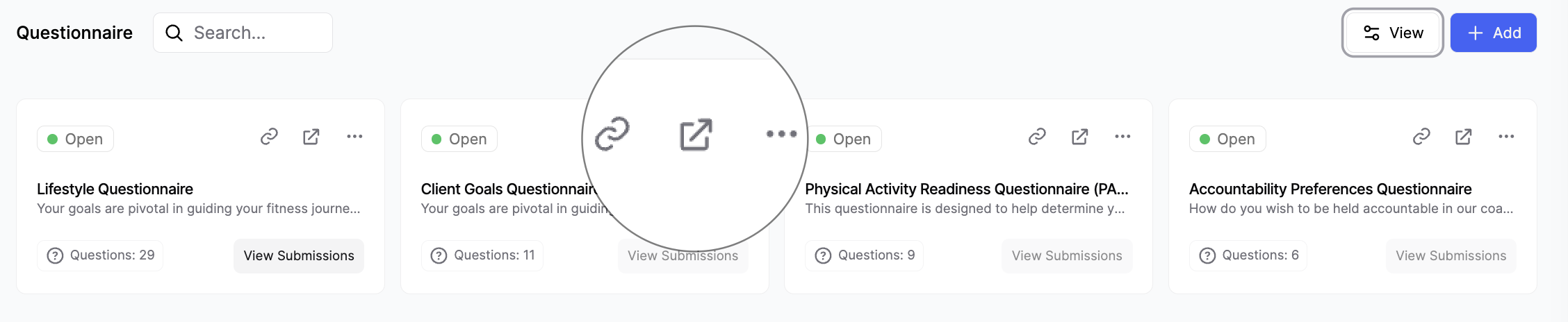
Task: Click Questions: 29 badge on Lifestyle card
Action: 100,255
